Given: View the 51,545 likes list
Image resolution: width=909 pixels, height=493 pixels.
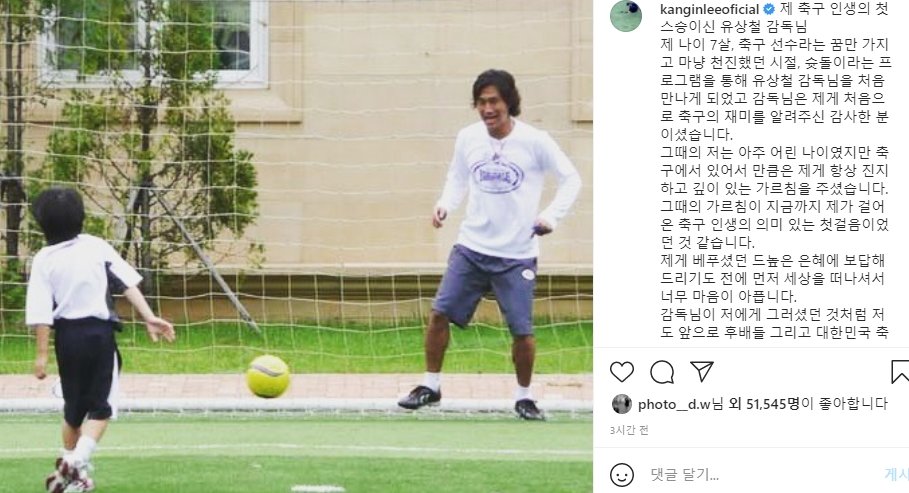Looking at the screenshot, I should 772,404.
